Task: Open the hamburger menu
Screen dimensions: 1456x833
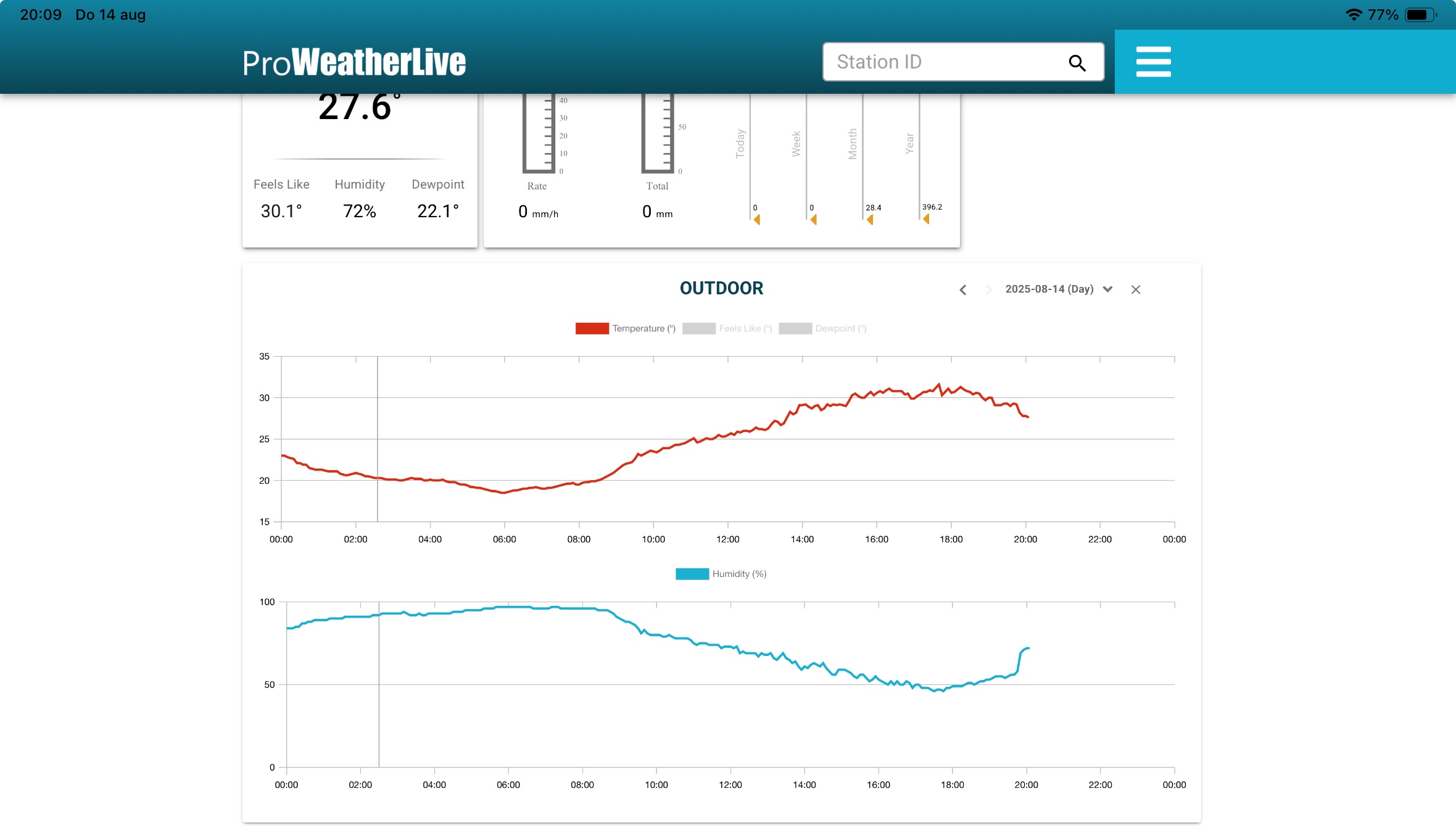Action: (x=1153, y=62)
